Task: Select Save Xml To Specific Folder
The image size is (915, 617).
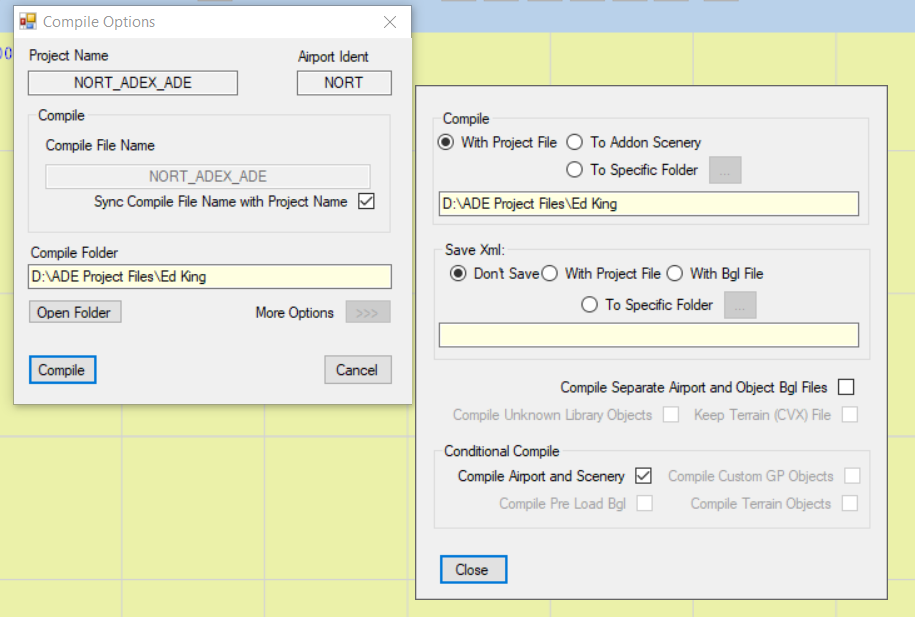Action: click(x=590, y=305)
